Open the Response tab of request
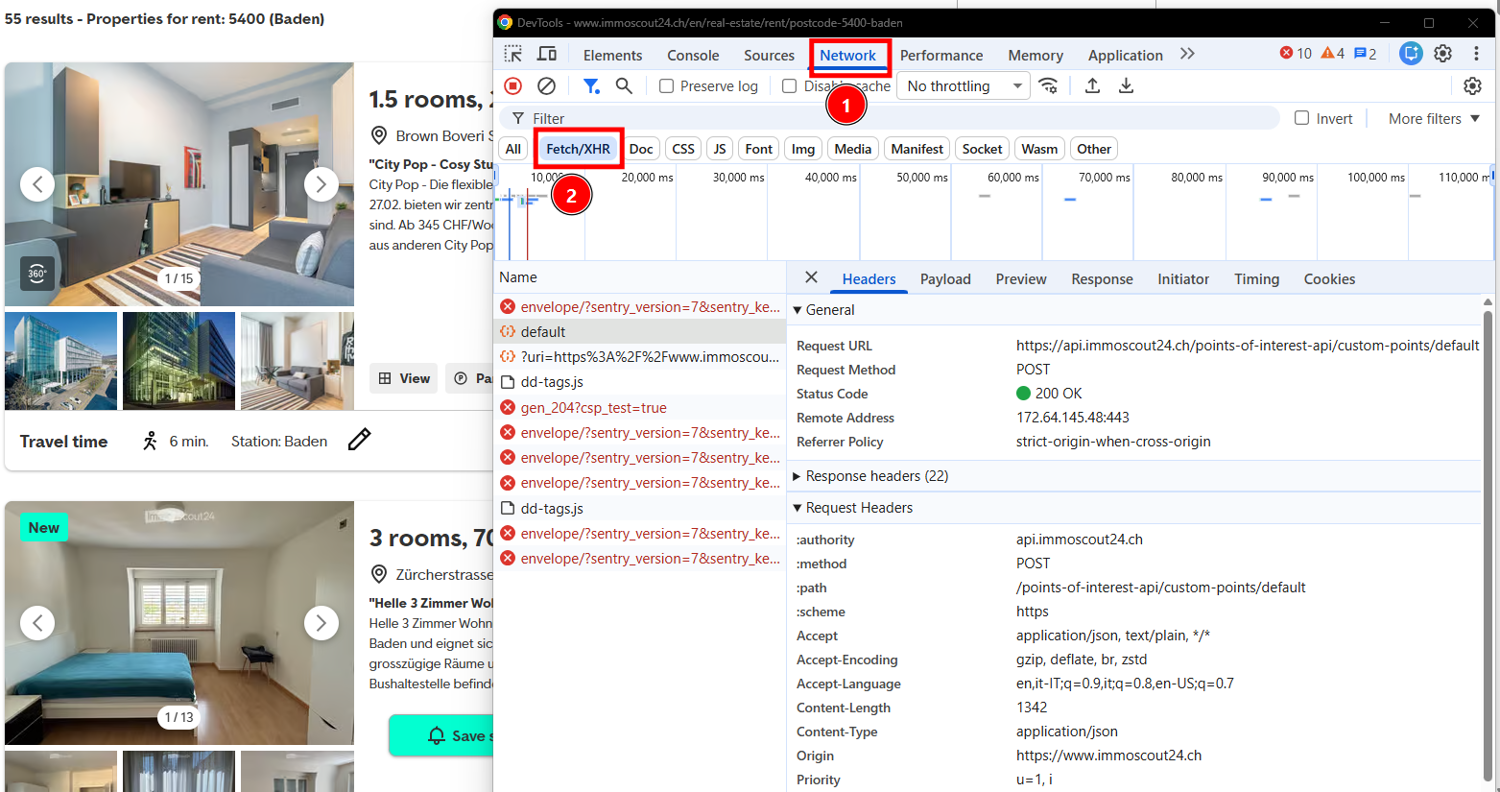 coord(1102,279)
